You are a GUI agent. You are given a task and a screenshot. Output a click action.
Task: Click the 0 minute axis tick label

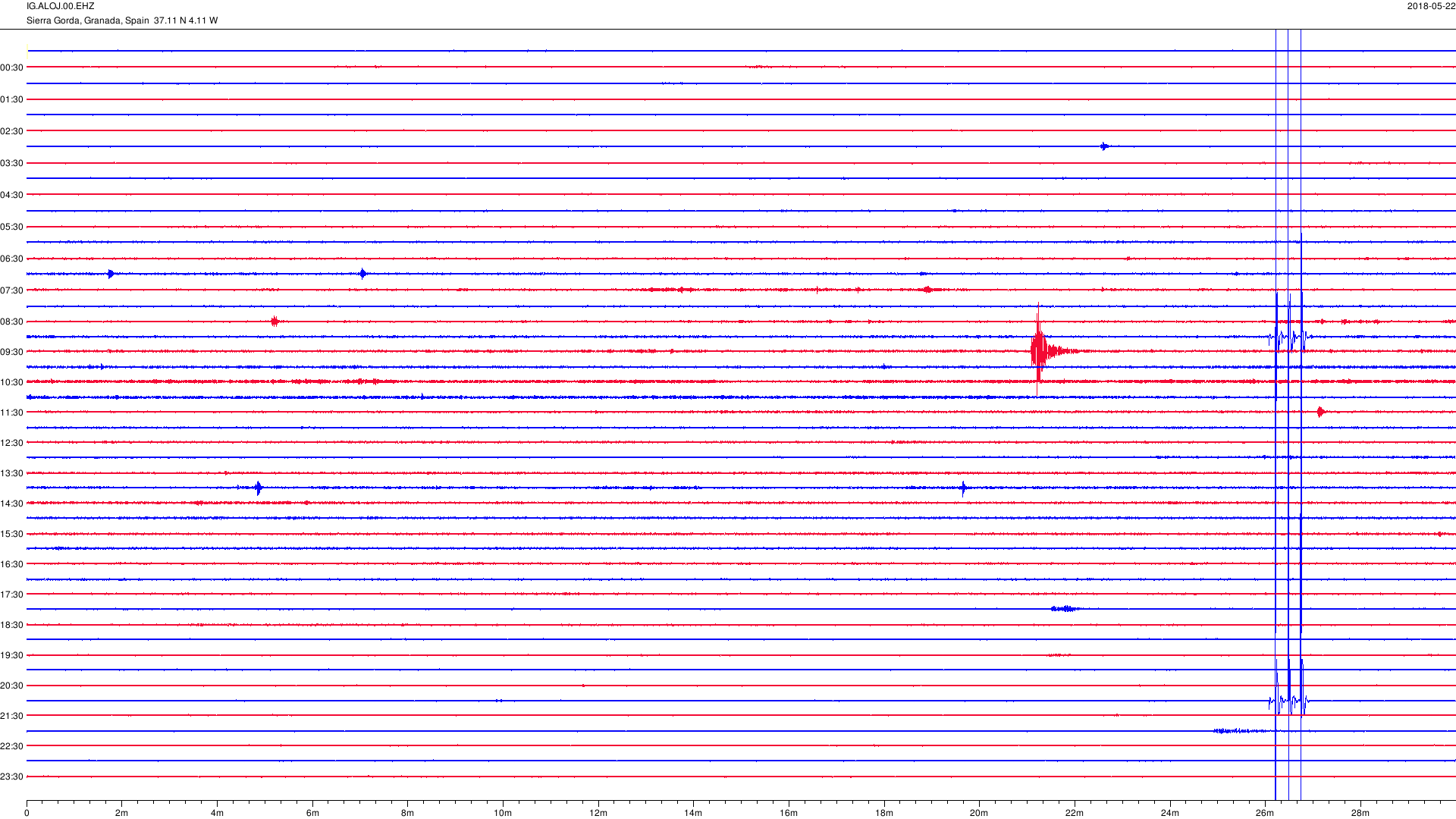tap(27, 813)
